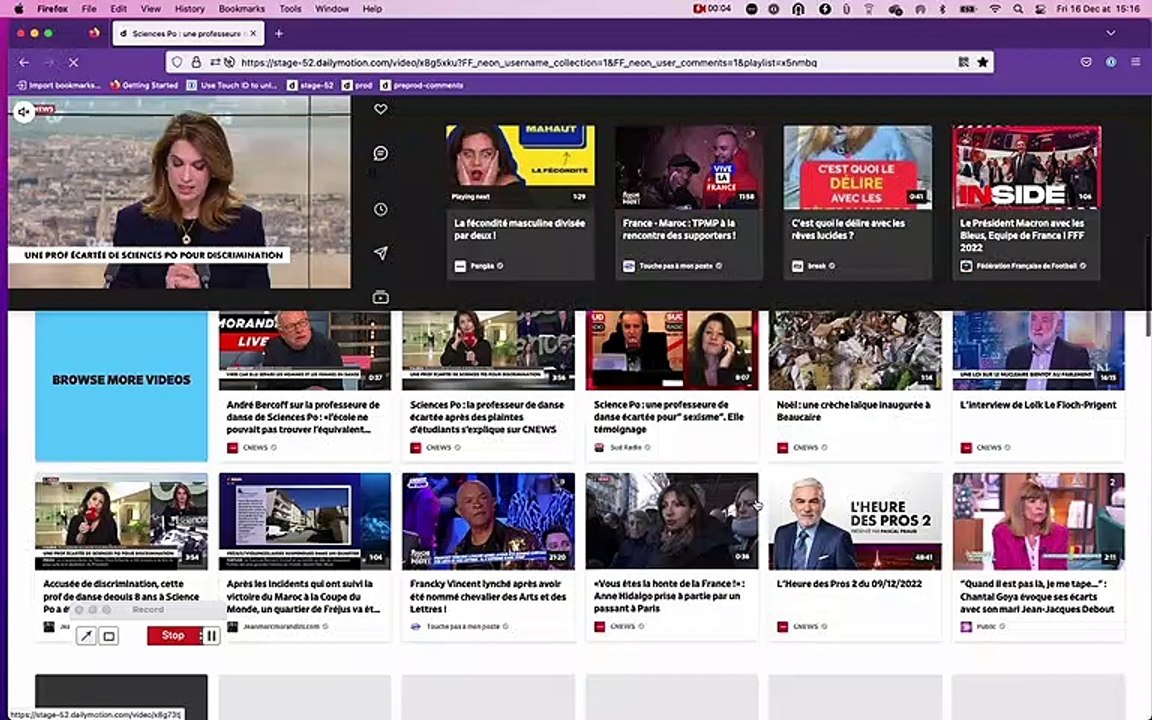
Task: Open Fédération Française de Football channel
Action: [1025, 266]
